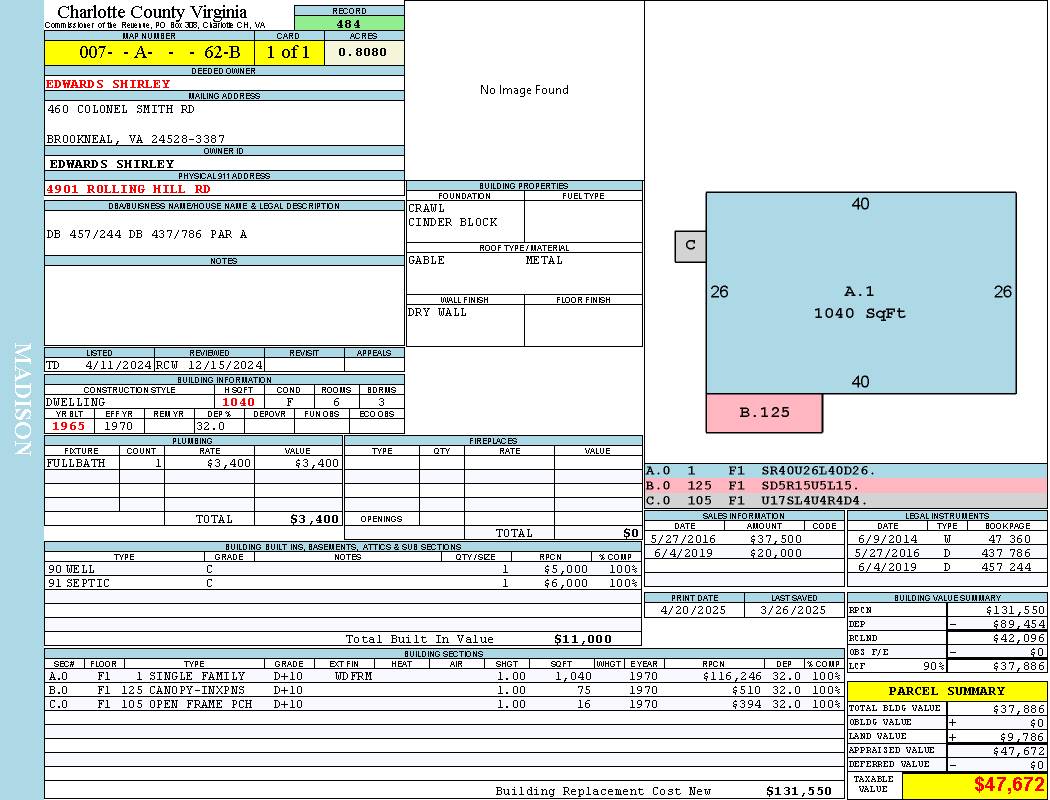Click the empty Notes box
Screen dimensions: 1050x800
click(224, 305)
